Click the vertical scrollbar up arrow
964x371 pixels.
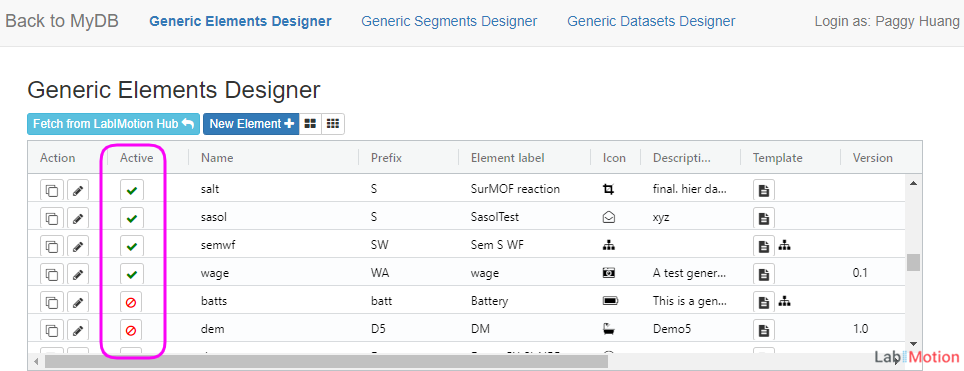coord(914,183)
